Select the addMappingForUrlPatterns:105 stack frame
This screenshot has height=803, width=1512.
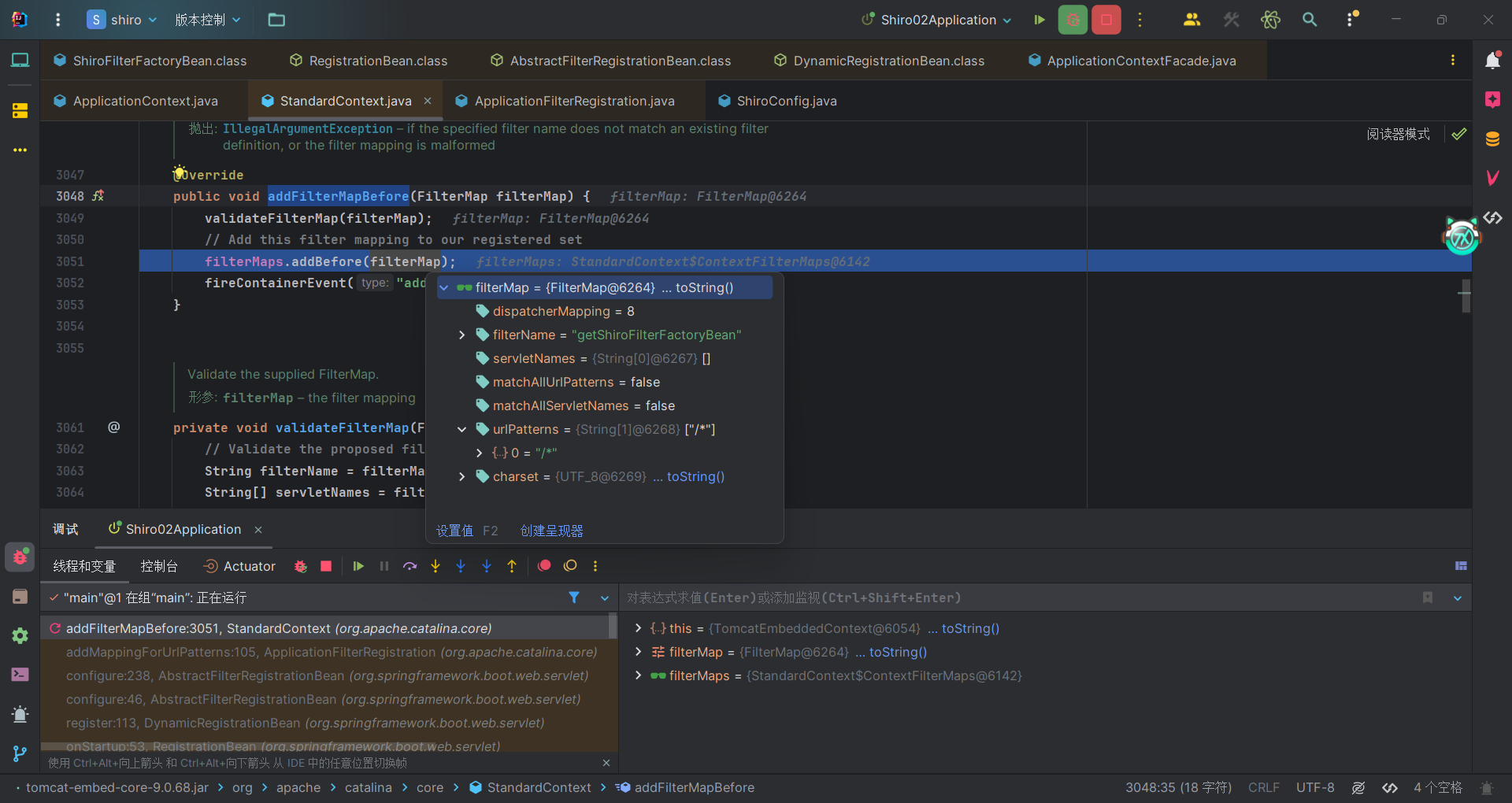(x=331, y=652)
